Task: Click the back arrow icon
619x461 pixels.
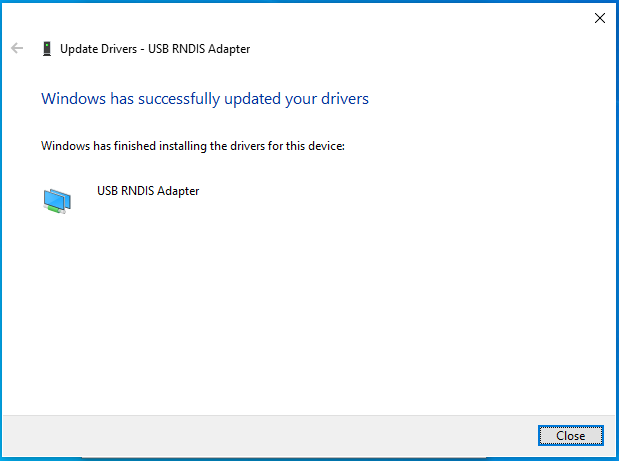Action: point(17,48)
